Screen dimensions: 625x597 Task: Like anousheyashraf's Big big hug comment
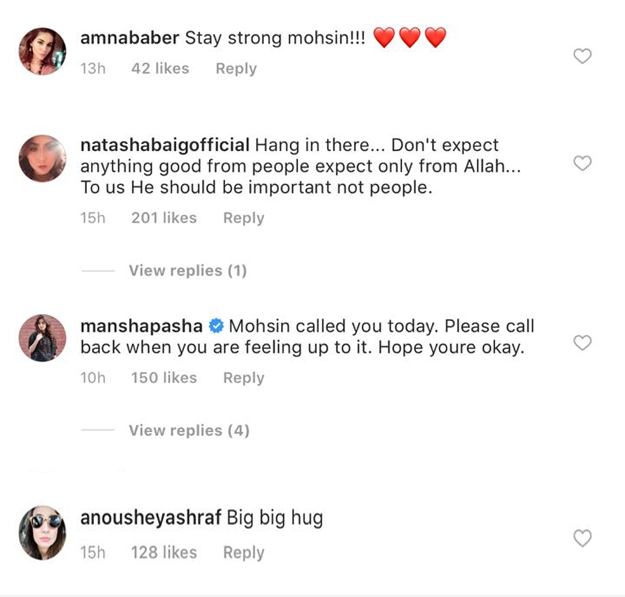tap(582, 538)
